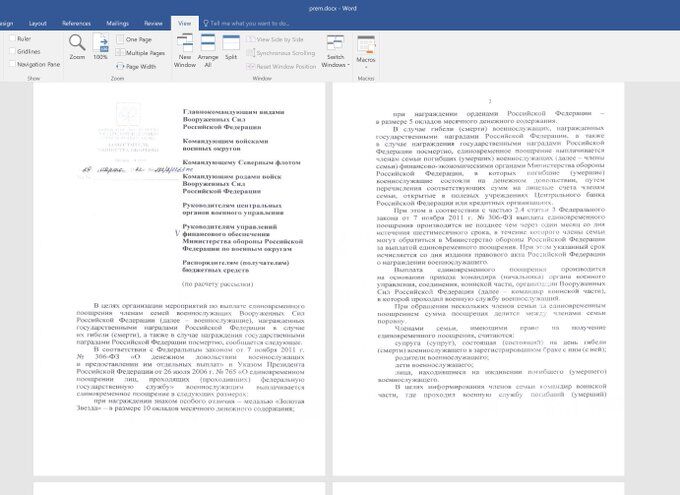This screenshot has width=680, height=495.
Task: Click Reset Window Position
Action: [x=281, y=66]
